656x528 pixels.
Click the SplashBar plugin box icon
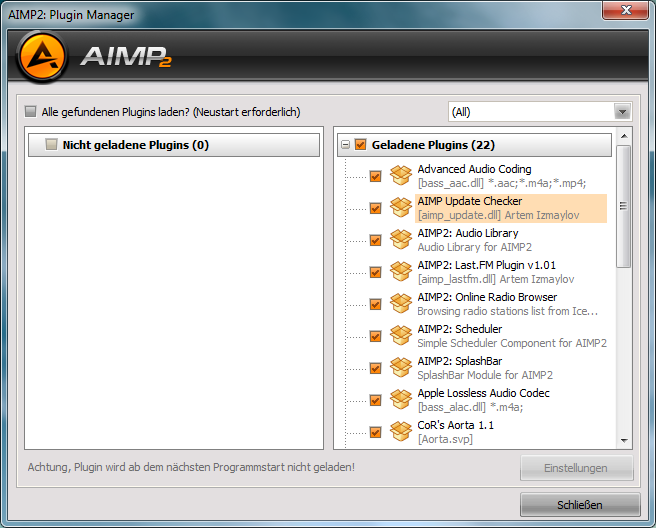(401, 368)
